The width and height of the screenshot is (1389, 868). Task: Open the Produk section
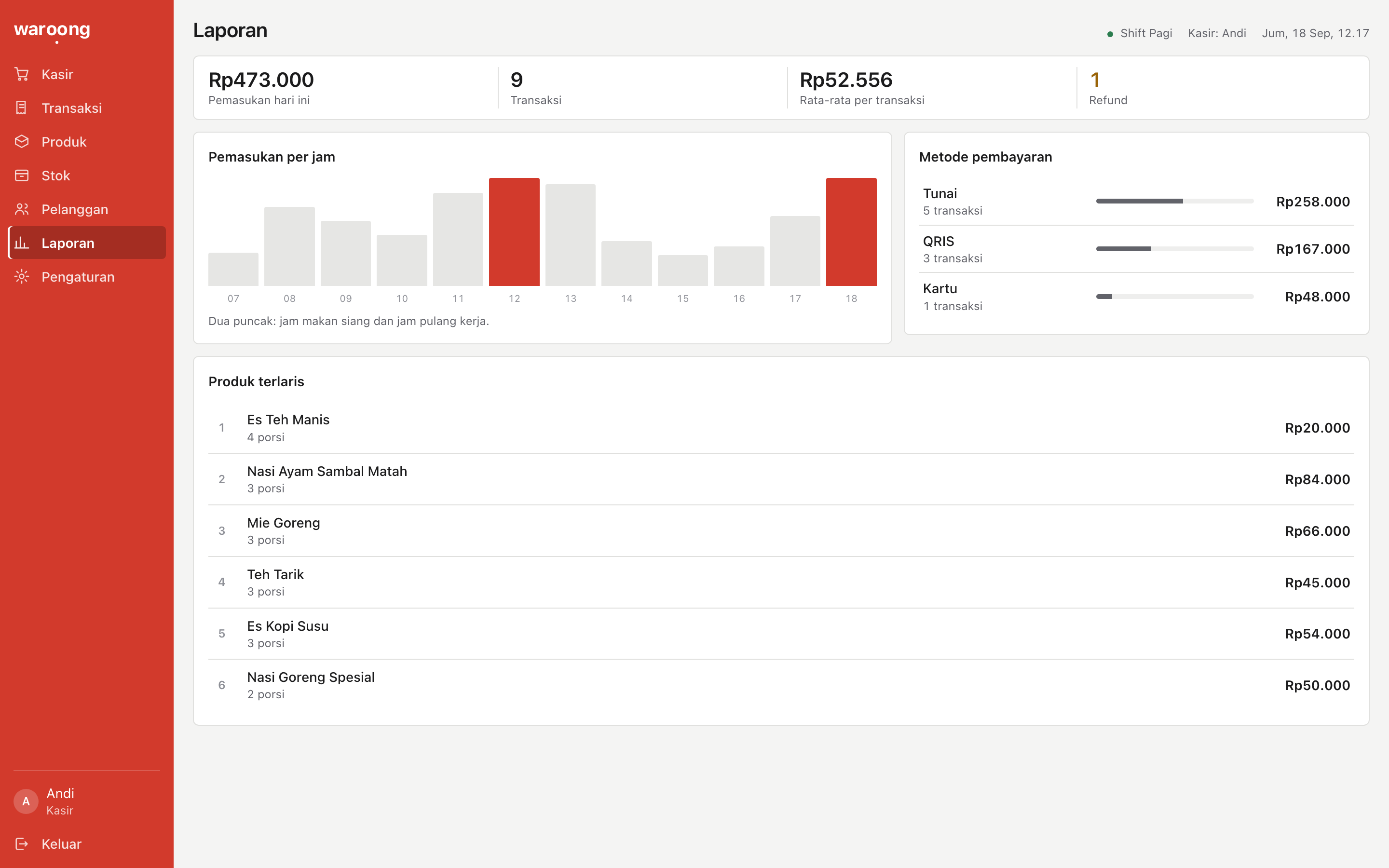coord(87,142)
